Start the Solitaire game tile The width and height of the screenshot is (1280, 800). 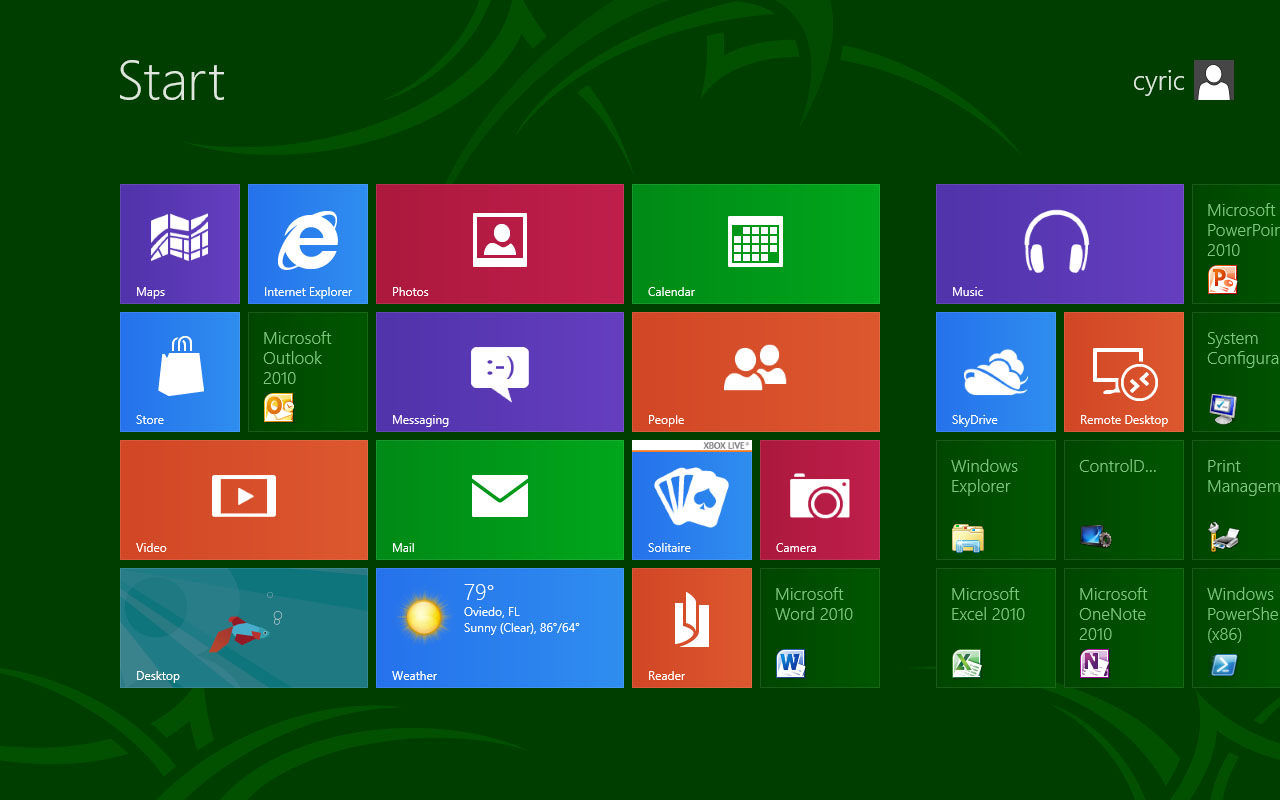pos(692,500)
